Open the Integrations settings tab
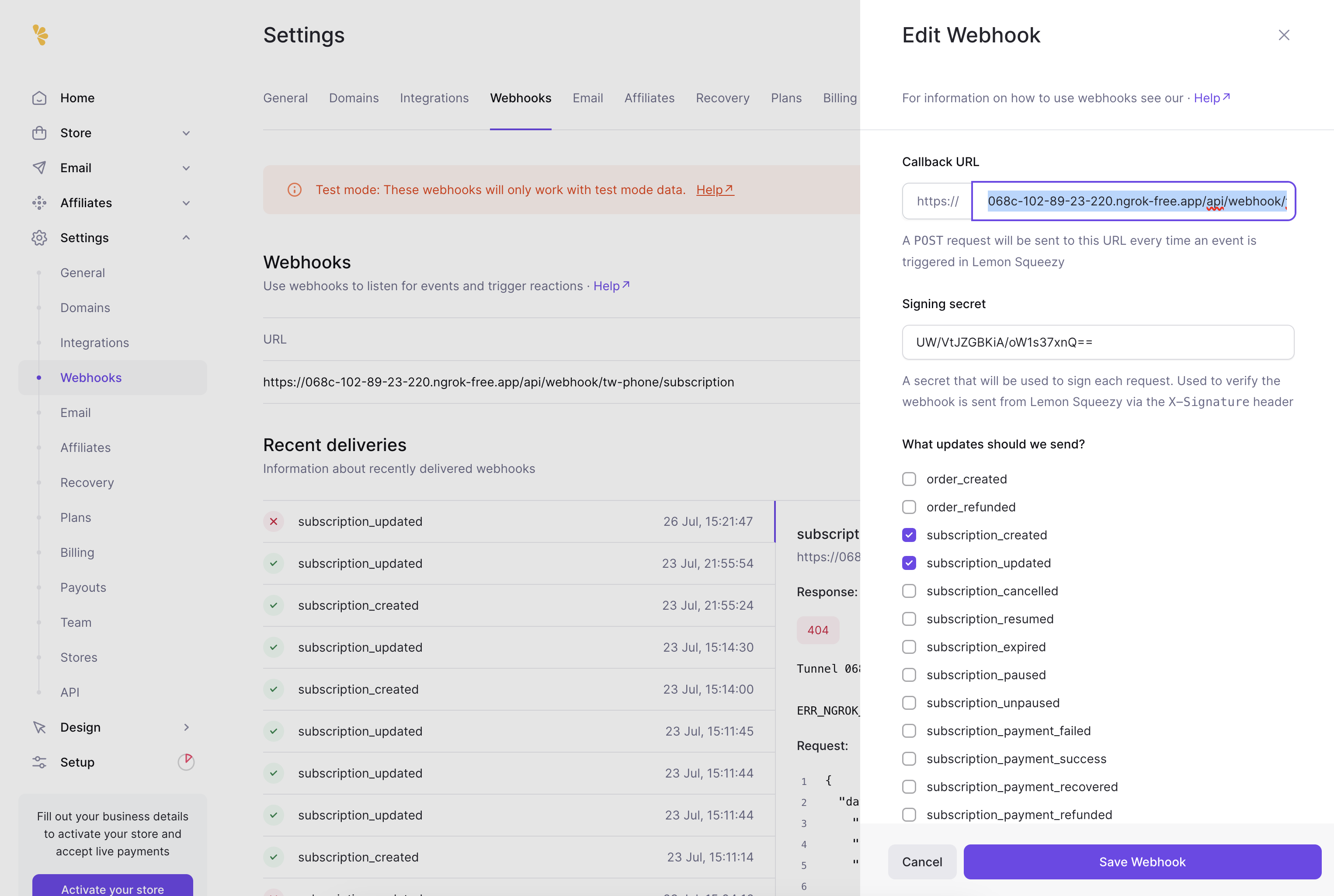This screenshot has width=1334, height=896. coord(434,98)
